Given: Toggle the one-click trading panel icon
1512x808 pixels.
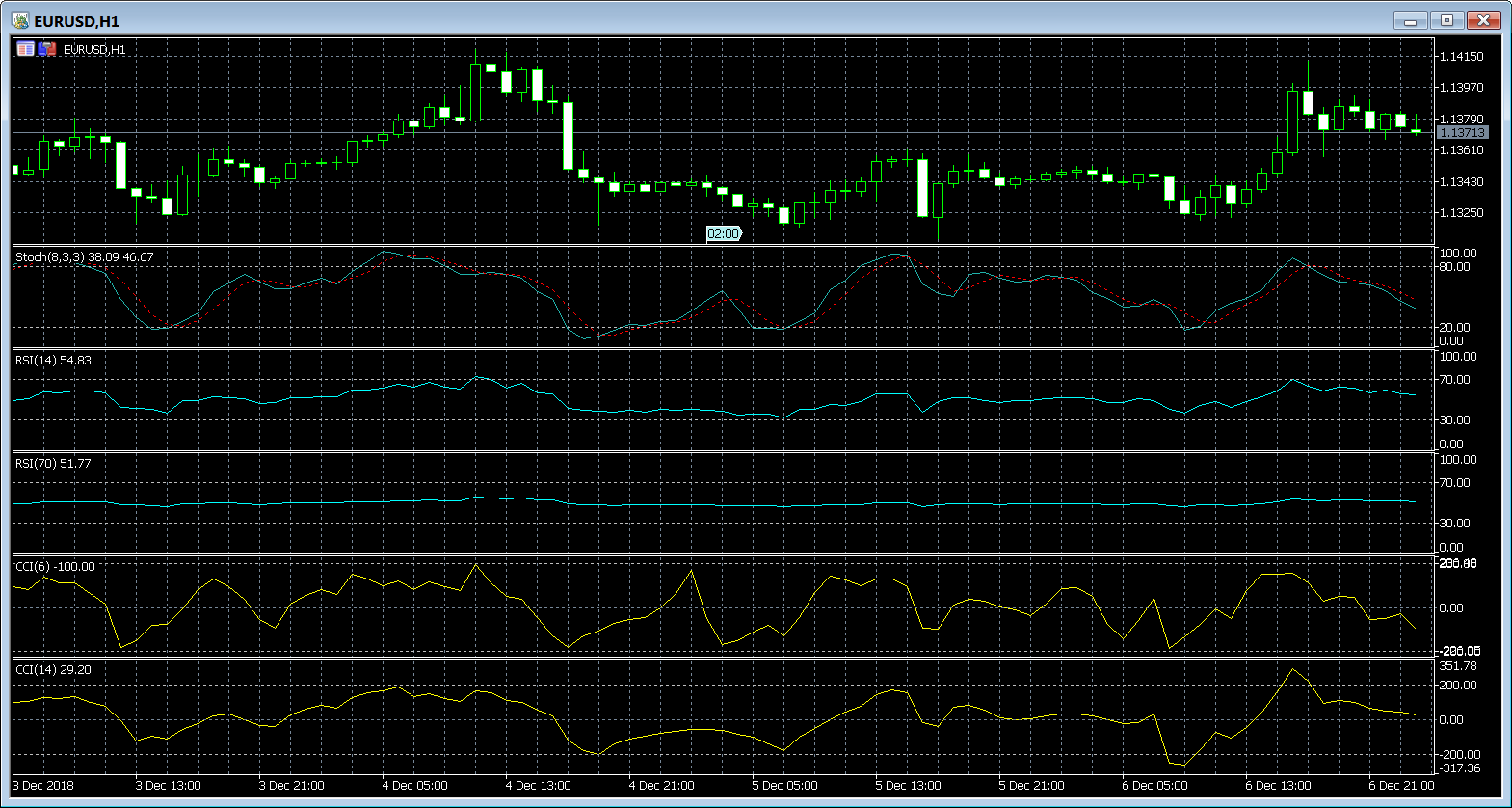Looking at the screenshot, I should 47,49.
